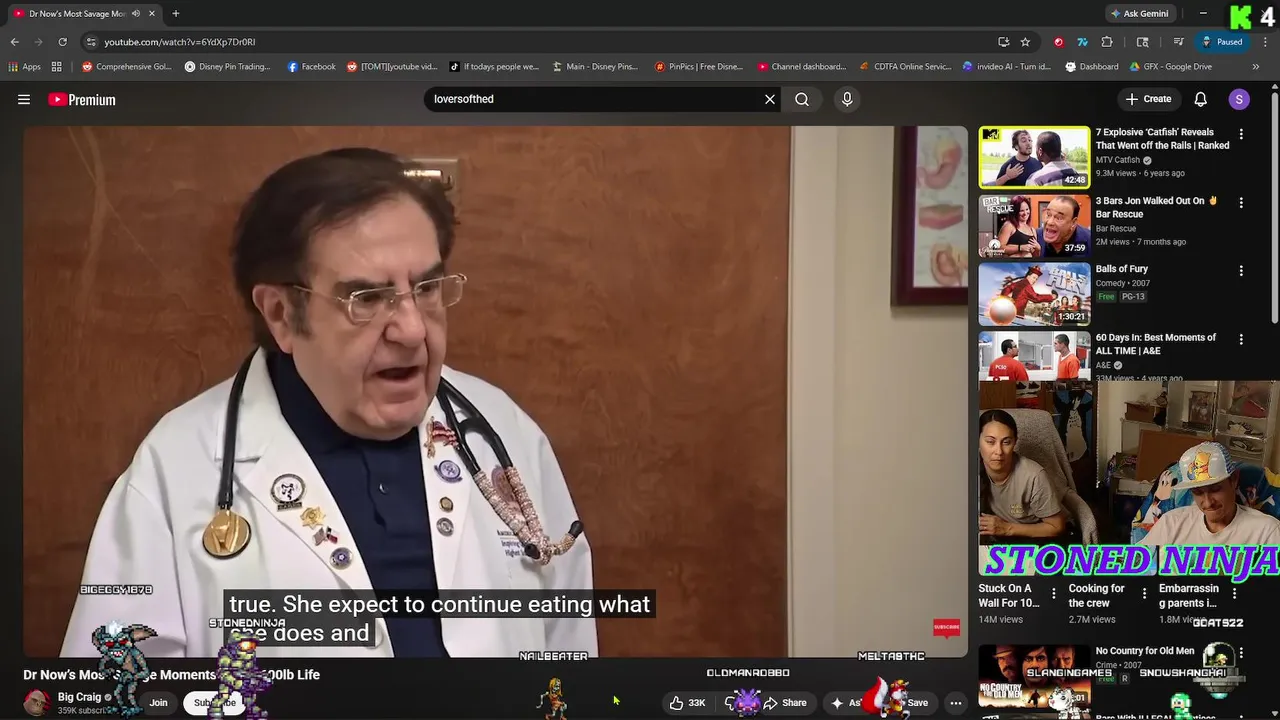Viewport: 1280px width, 720px height.
Task: Share the video with the Share button
Action: tap(785, 703)
